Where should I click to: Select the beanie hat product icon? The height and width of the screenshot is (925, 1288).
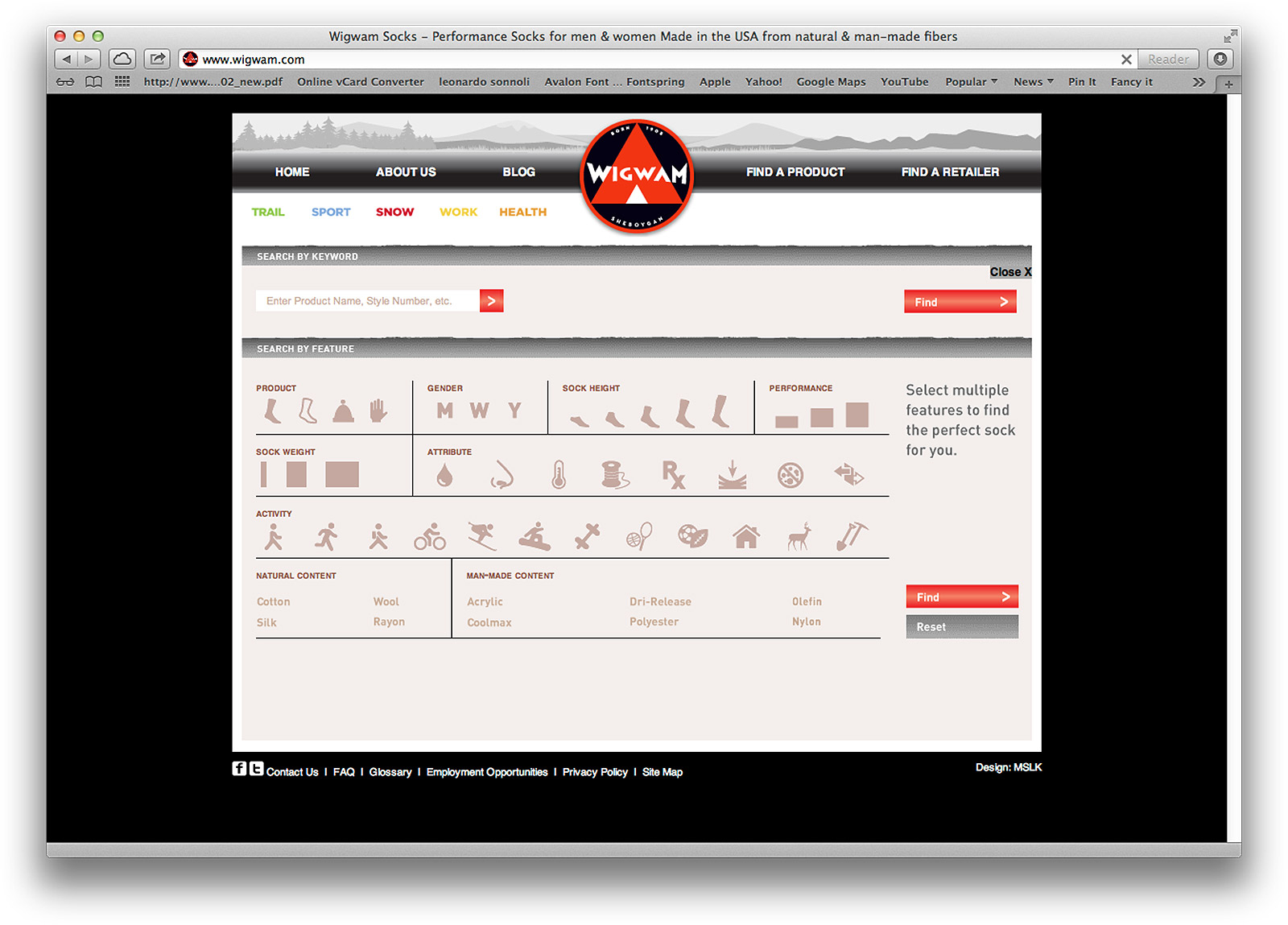(x=344, y=411)
